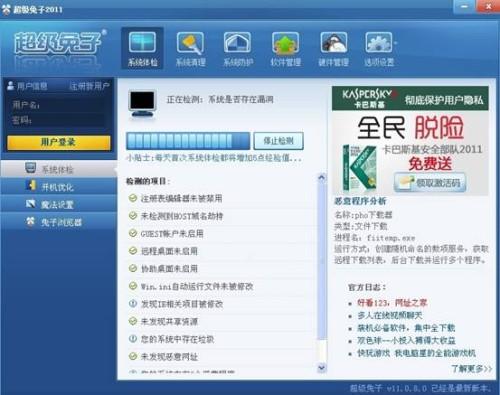Select 系统体检 in the left sidebar

[59, 169]
